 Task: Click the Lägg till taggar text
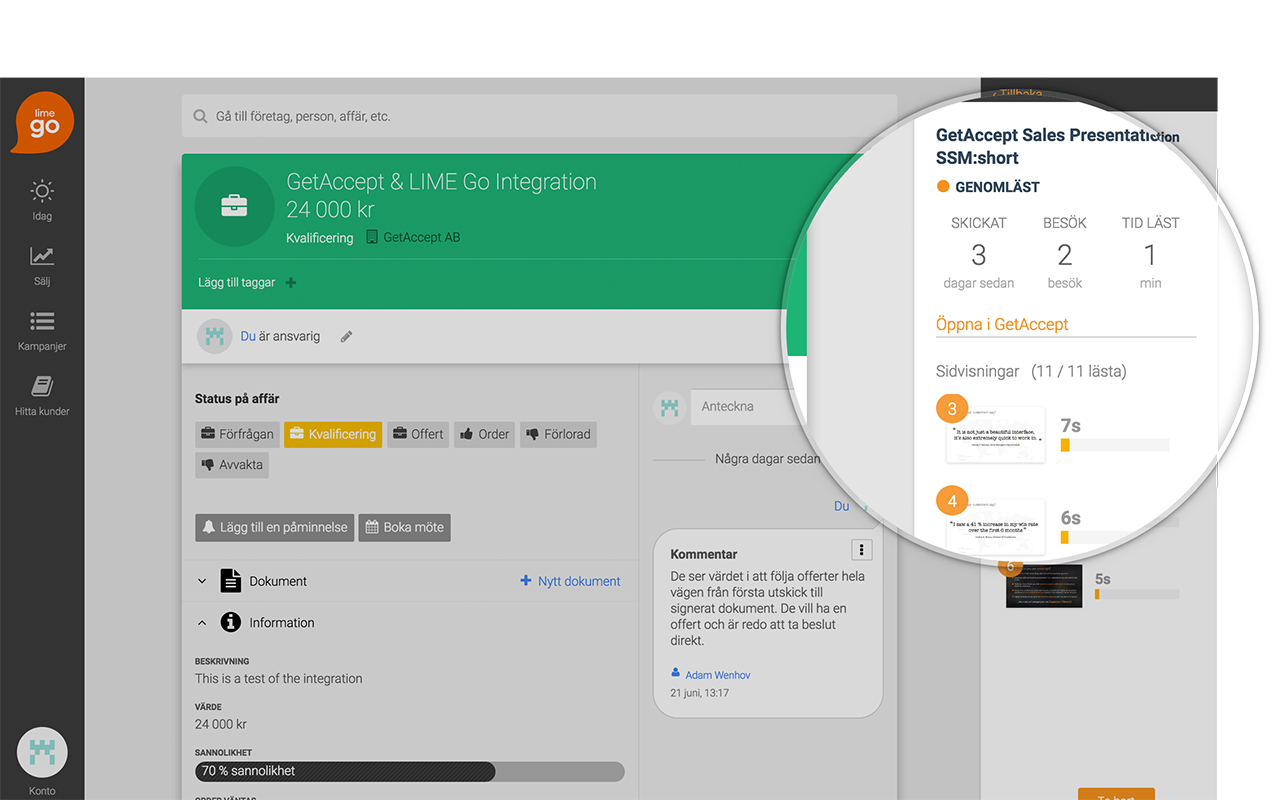(237, 283)
